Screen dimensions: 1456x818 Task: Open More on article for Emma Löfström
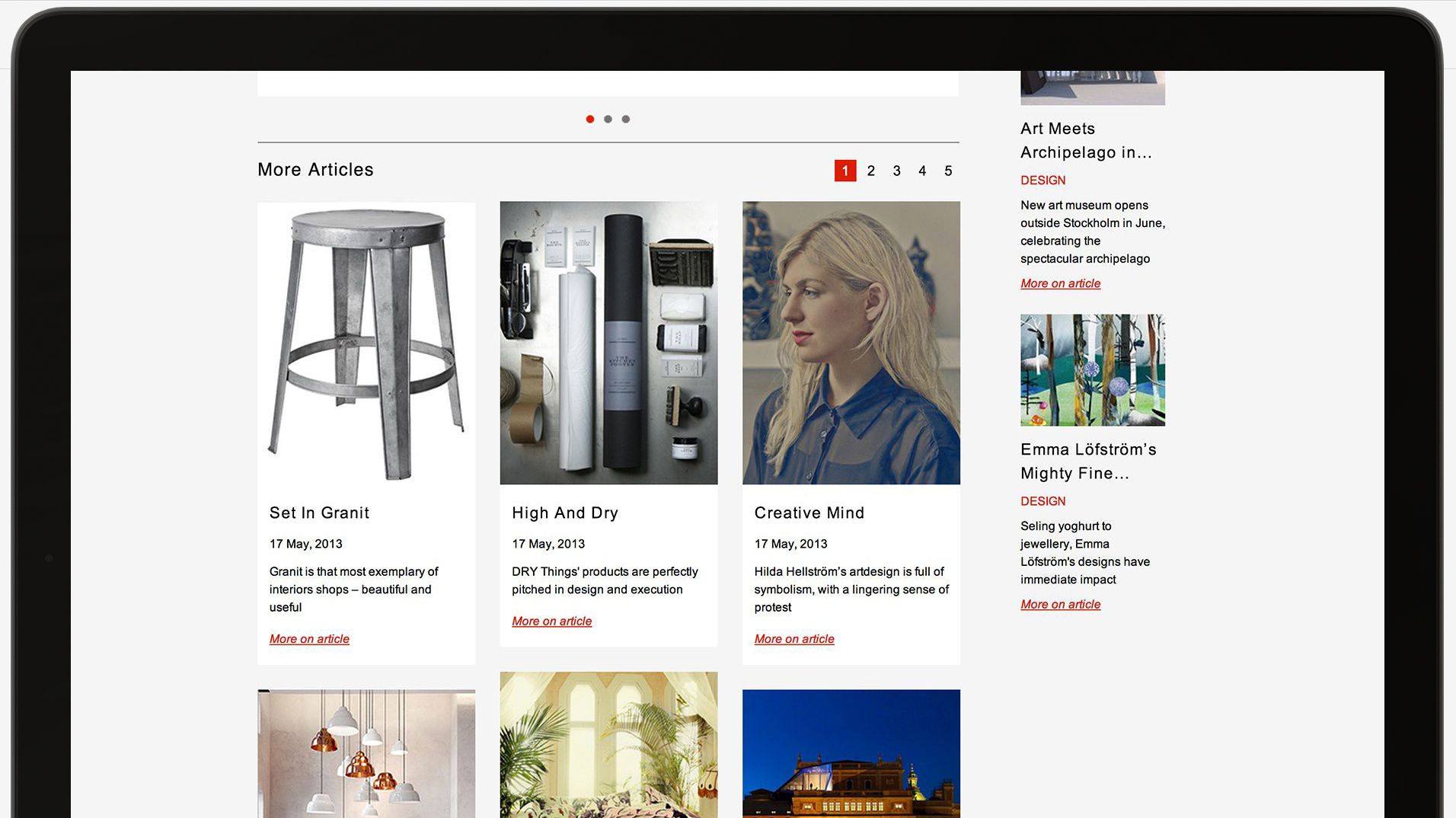(x=1061, y=605)
